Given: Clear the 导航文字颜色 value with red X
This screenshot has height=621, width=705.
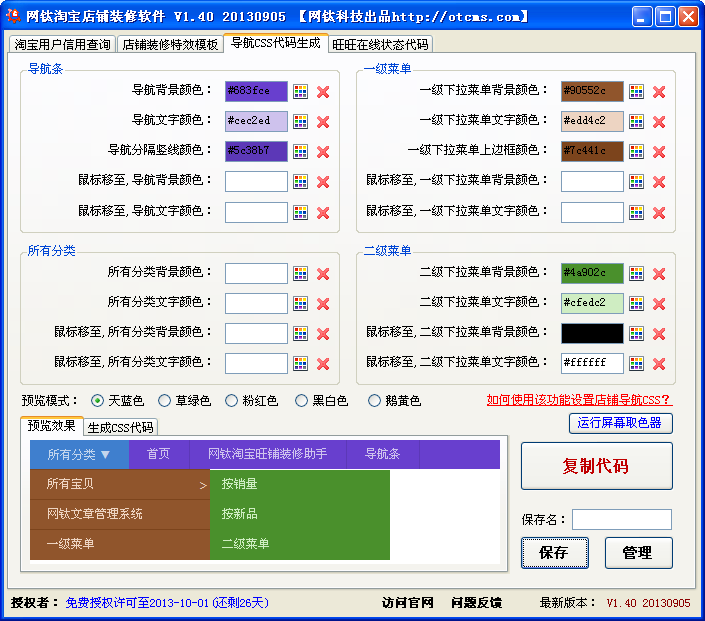Looking at the screenshot, I should tap(323, 122).
